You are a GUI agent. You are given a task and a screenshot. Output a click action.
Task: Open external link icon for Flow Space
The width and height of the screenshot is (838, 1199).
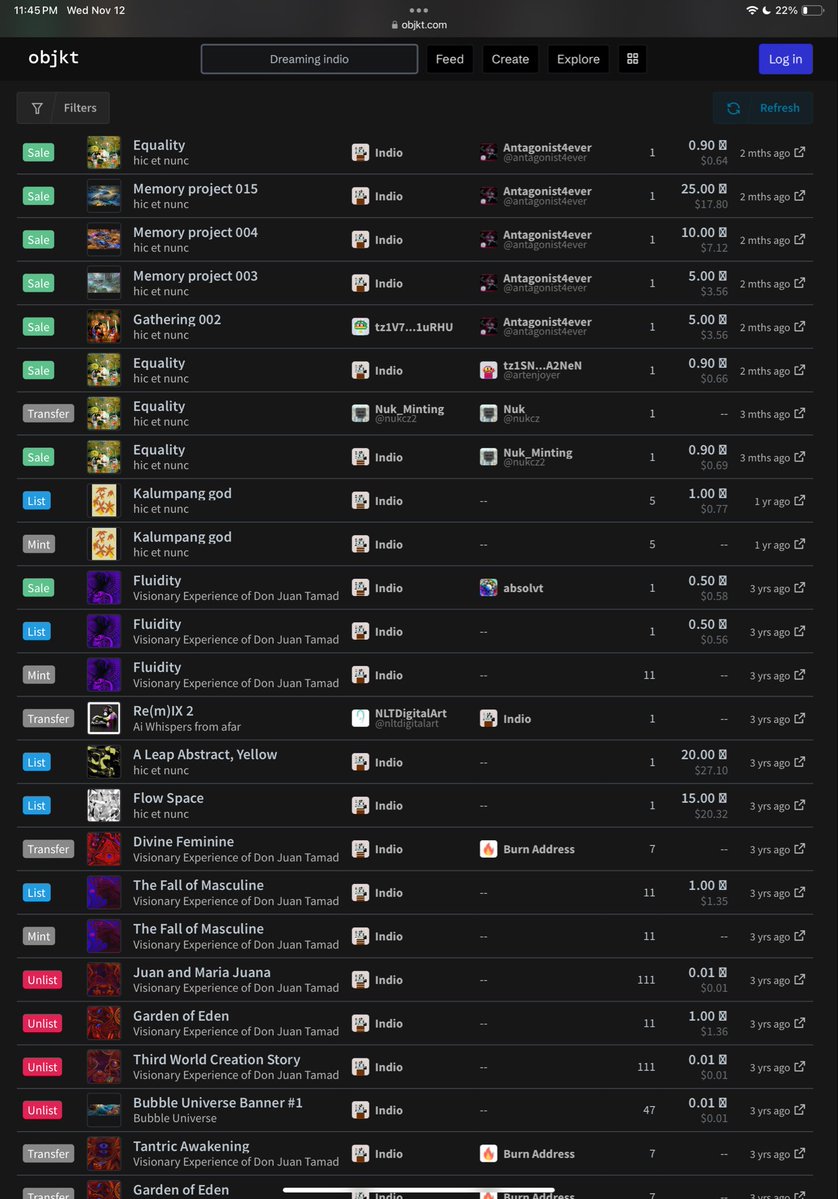799,805
